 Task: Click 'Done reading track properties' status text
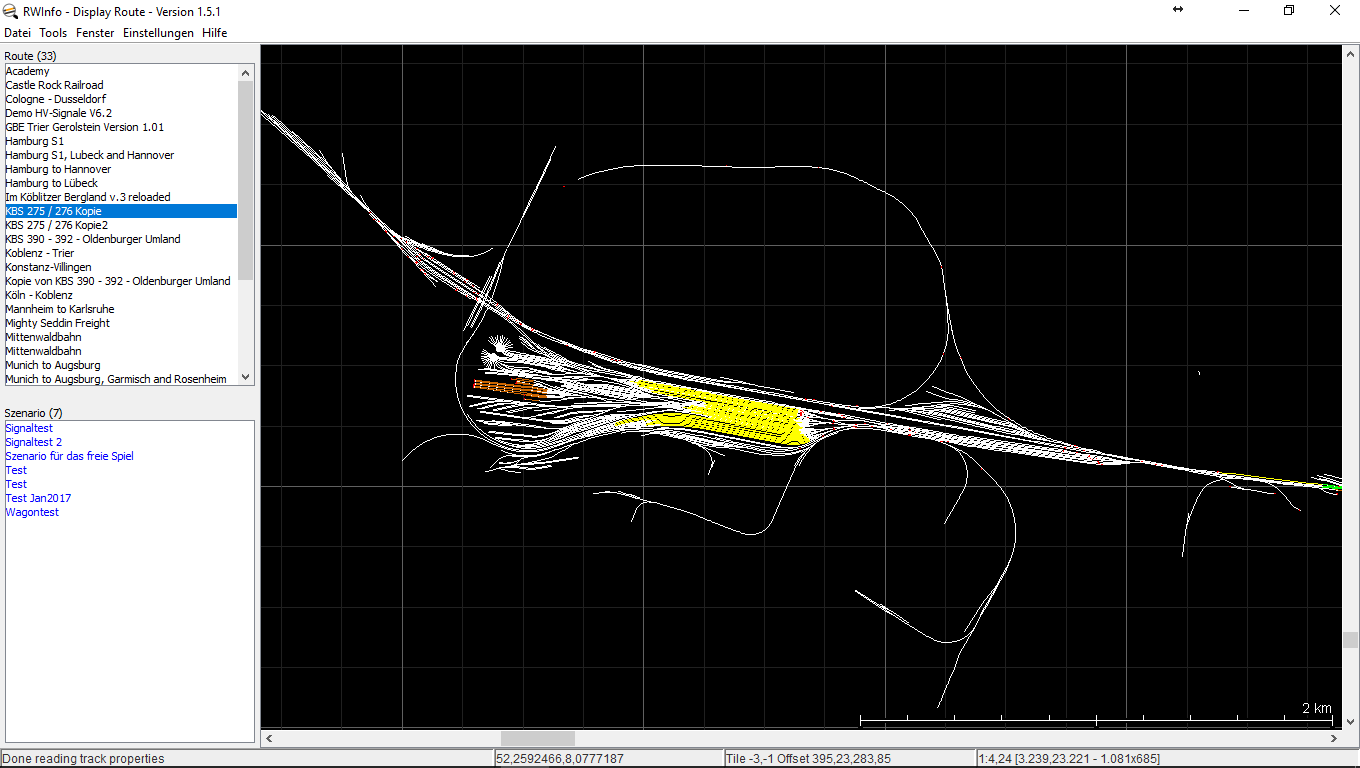coord(84,759)
